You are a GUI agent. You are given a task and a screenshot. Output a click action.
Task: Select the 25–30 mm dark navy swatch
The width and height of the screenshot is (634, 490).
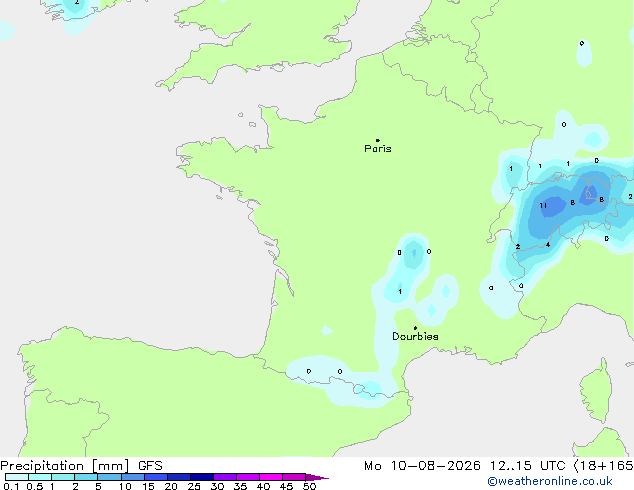pyautogui.click(x=201, y=477)
